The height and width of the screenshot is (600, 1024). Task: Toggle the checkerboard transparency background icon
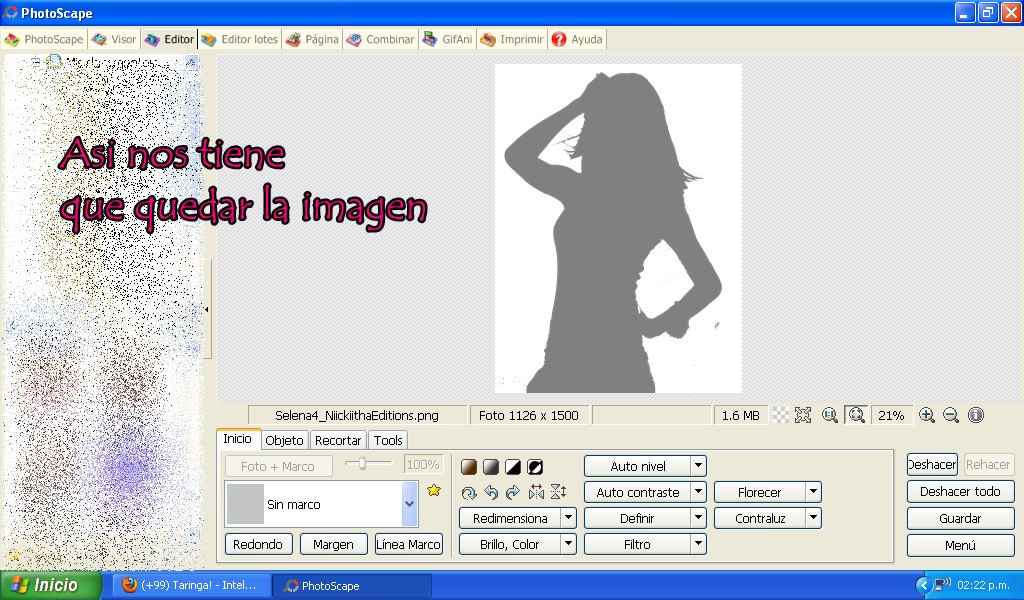pyautogui.click(x=780, y=415)
